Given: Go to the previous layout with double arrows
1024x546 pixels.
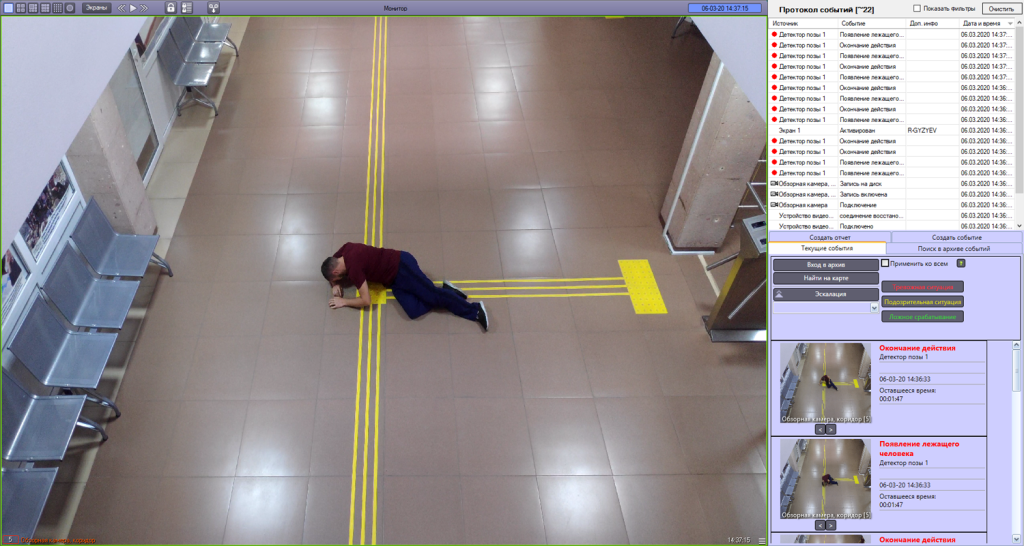Looking at the screenshot, I should pos(121,8).
